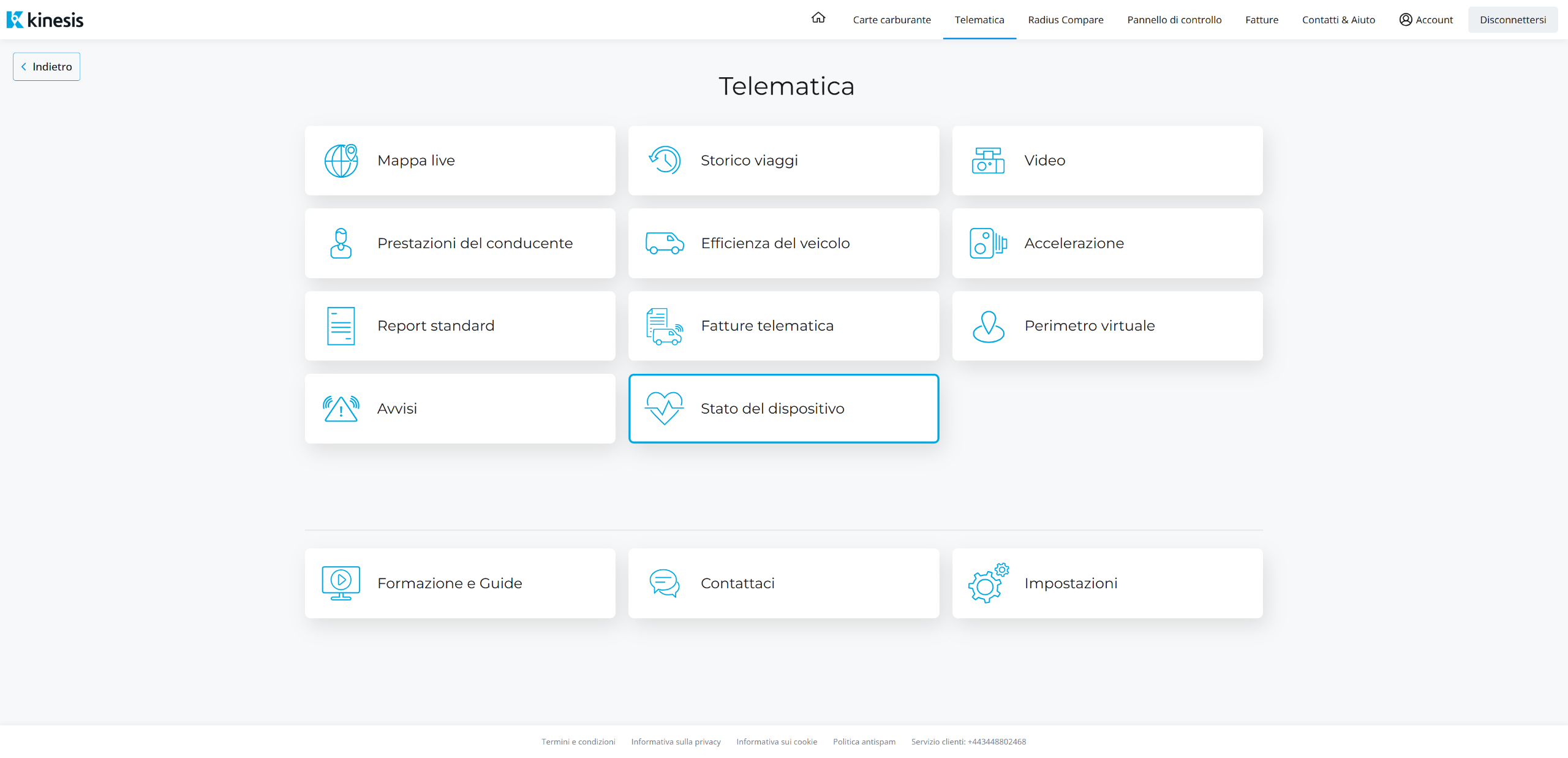Switch to Radius Compare tab

pos(1066,20)
